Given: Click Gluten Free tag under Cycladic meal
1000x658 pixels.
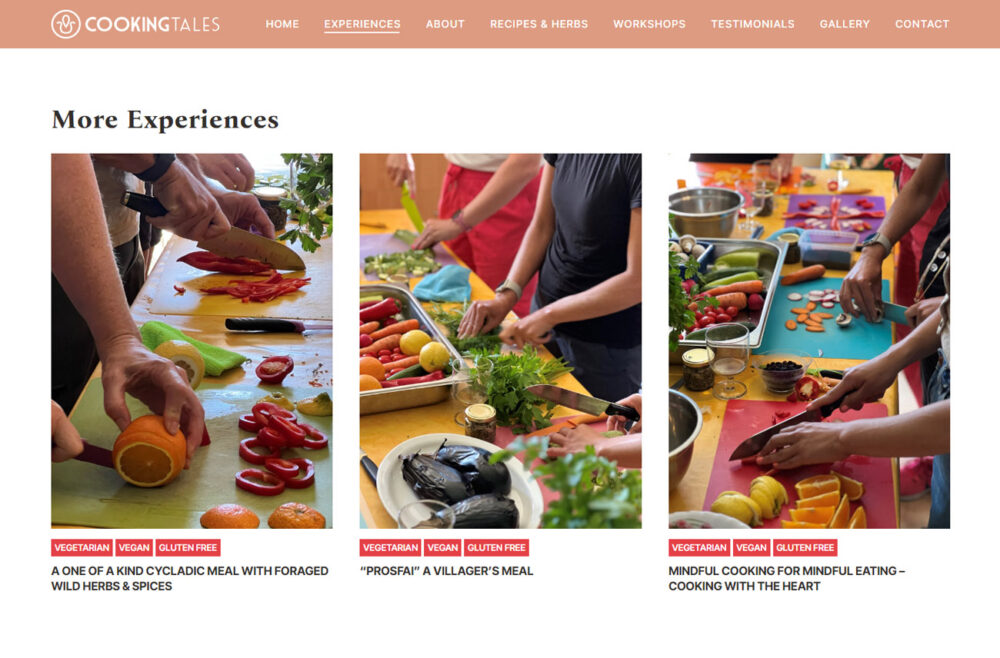Looking at the screenshot, I should tap(188, 548).
